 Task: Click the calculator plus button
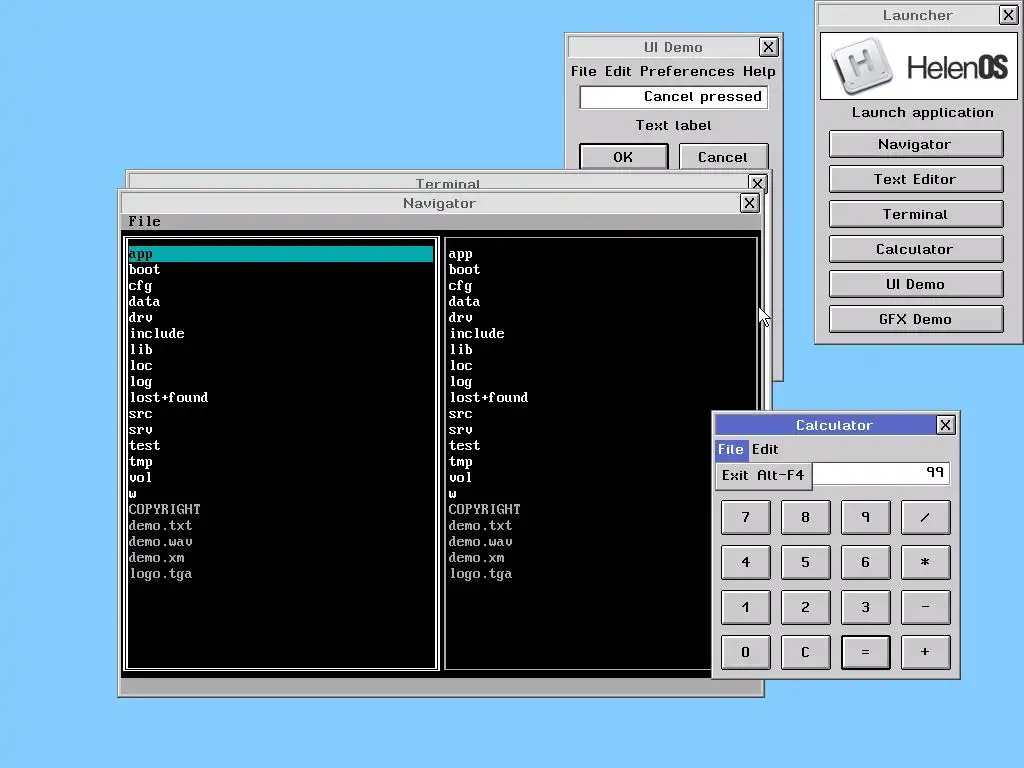pos(925,652)
